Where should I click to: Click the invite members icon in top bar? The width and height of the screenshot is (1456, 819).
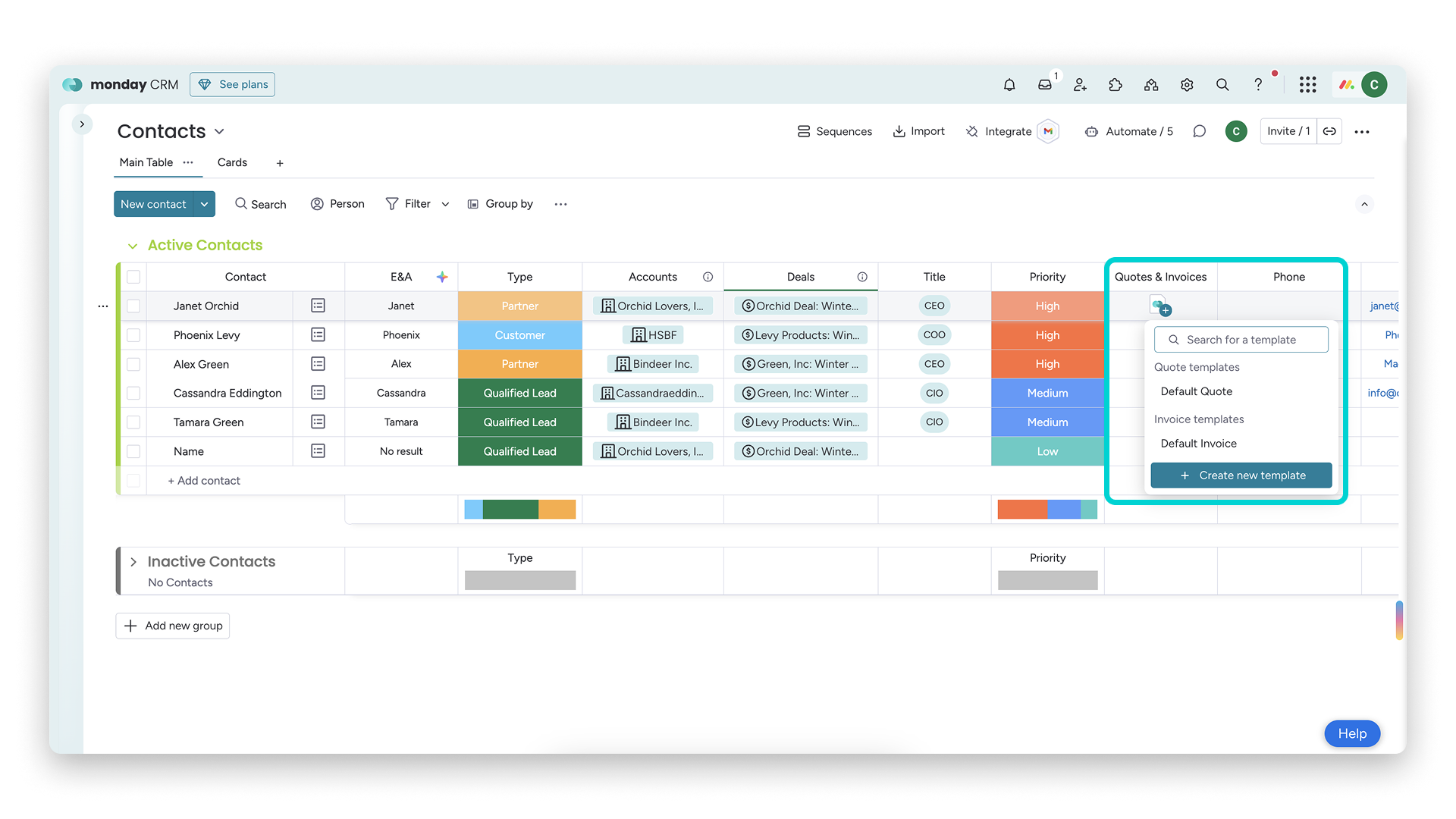pos(1081,85)
